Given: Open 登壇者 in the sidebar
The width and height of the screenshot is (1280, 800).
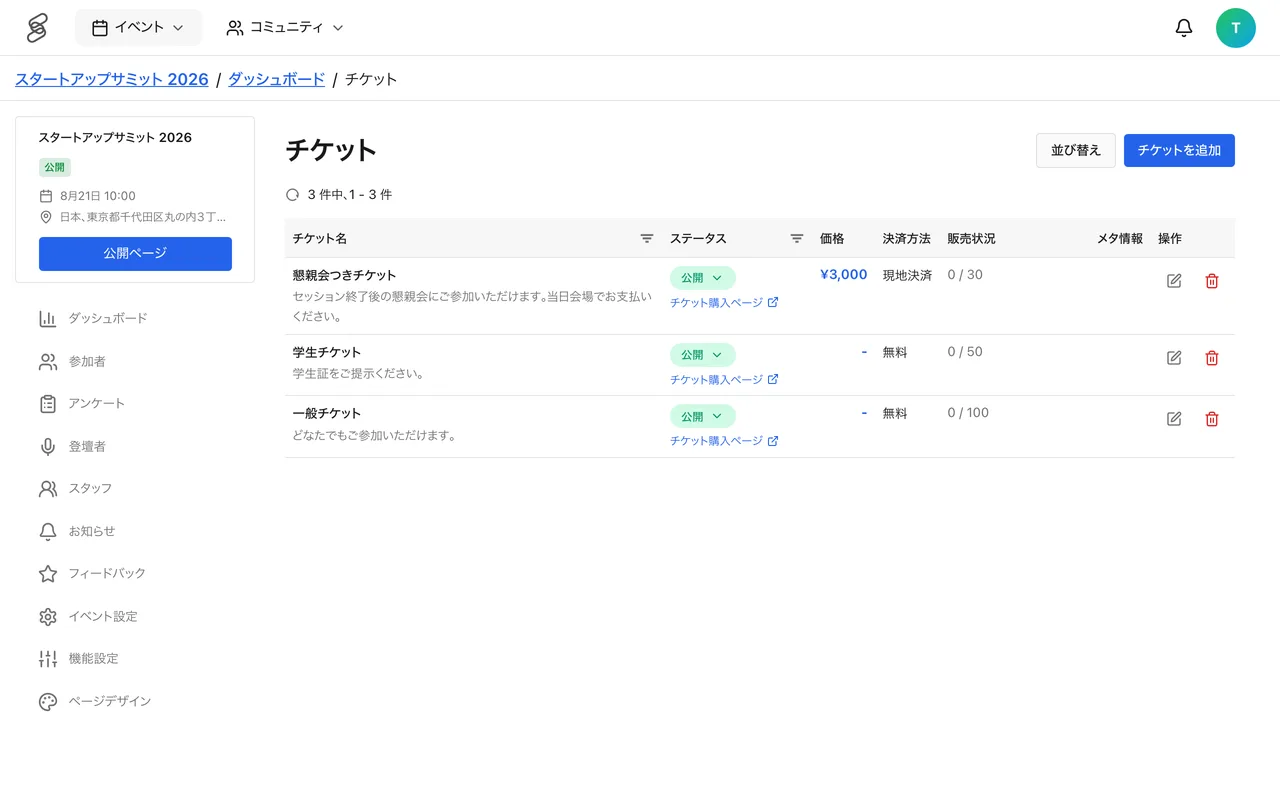Looking at the screenshot, I should click(x=73, y=446).
